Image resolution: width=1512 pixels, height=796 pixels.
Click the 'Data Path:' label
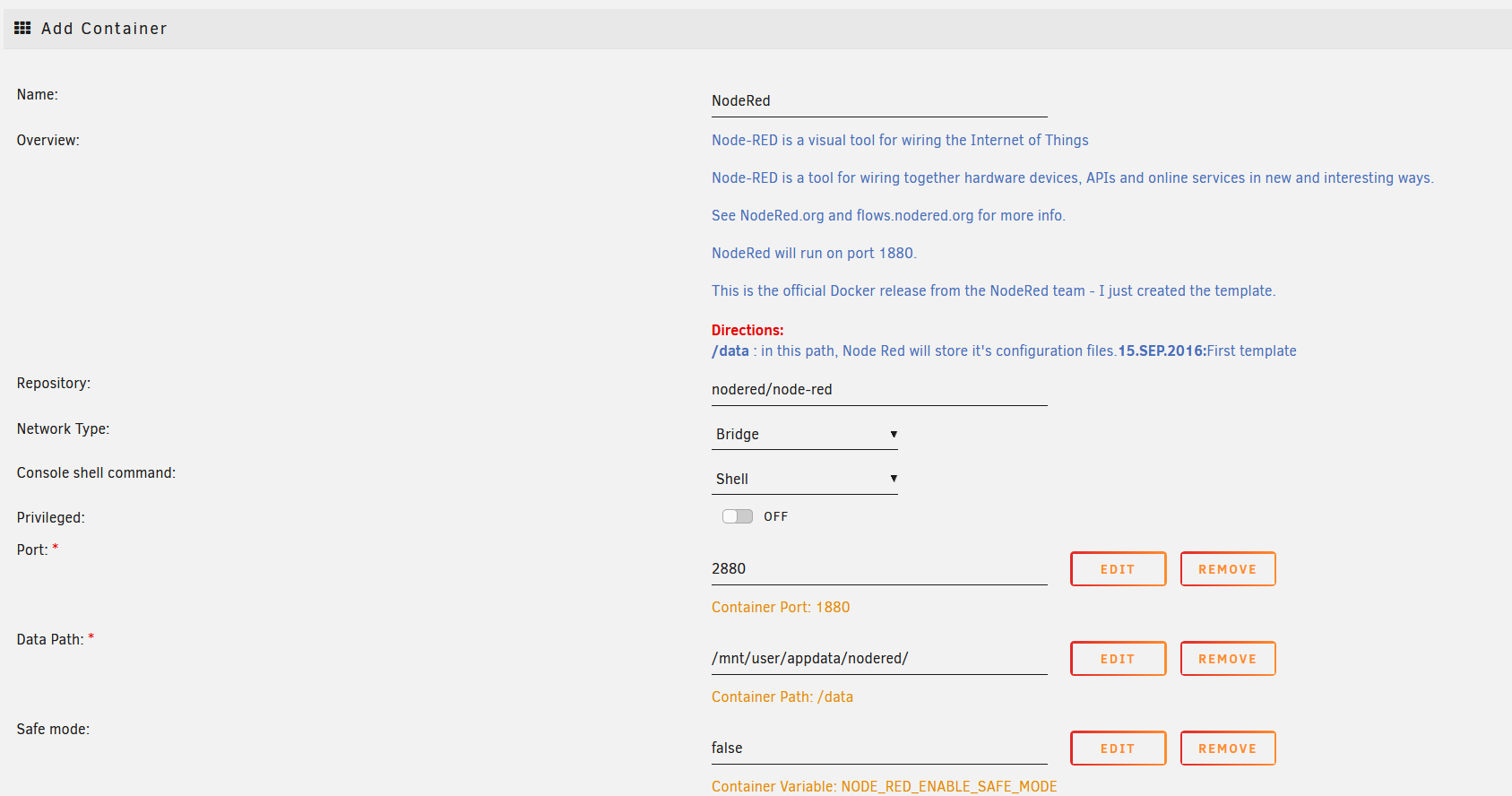point(50,639)
